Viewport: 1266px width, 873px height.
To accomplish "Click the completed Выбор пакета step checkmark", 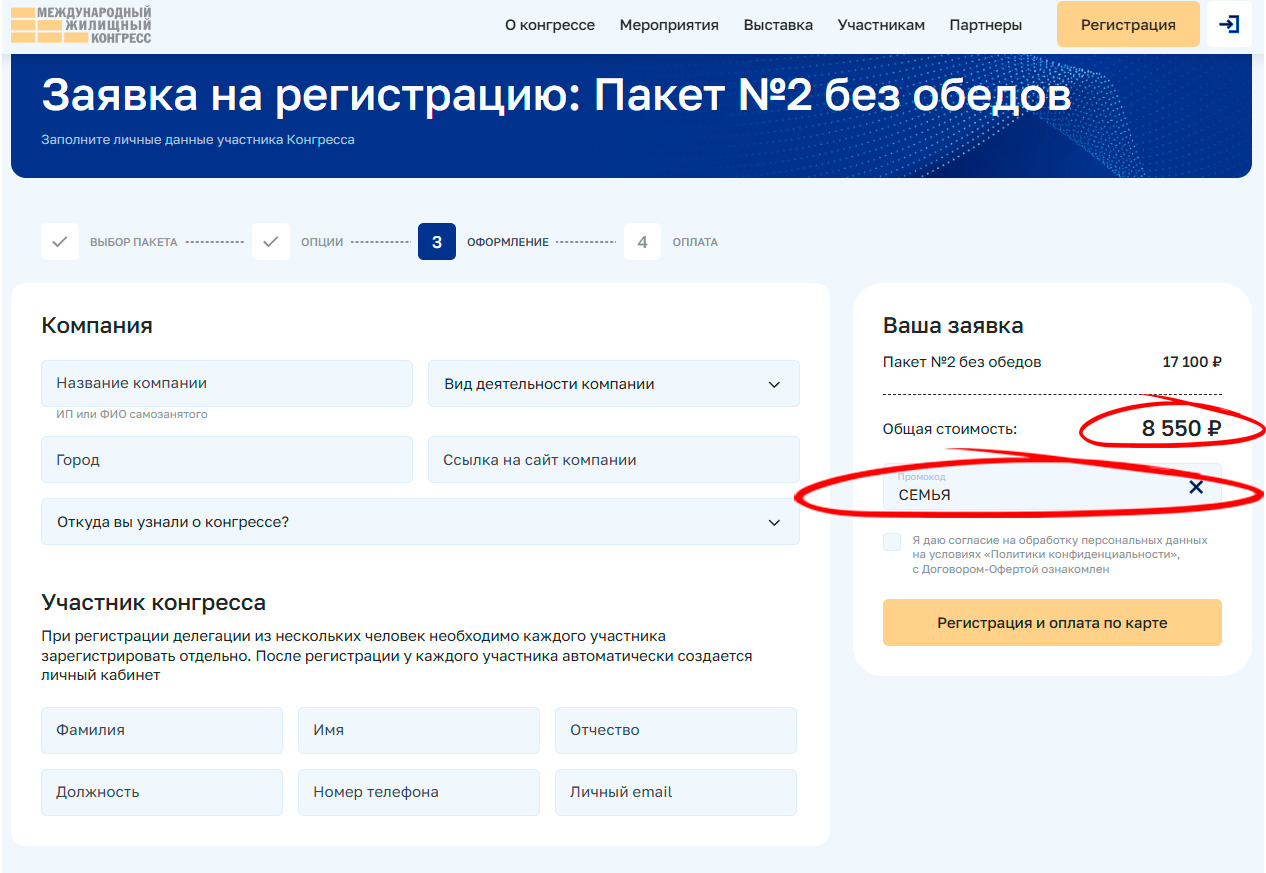I will click(60, 242).
